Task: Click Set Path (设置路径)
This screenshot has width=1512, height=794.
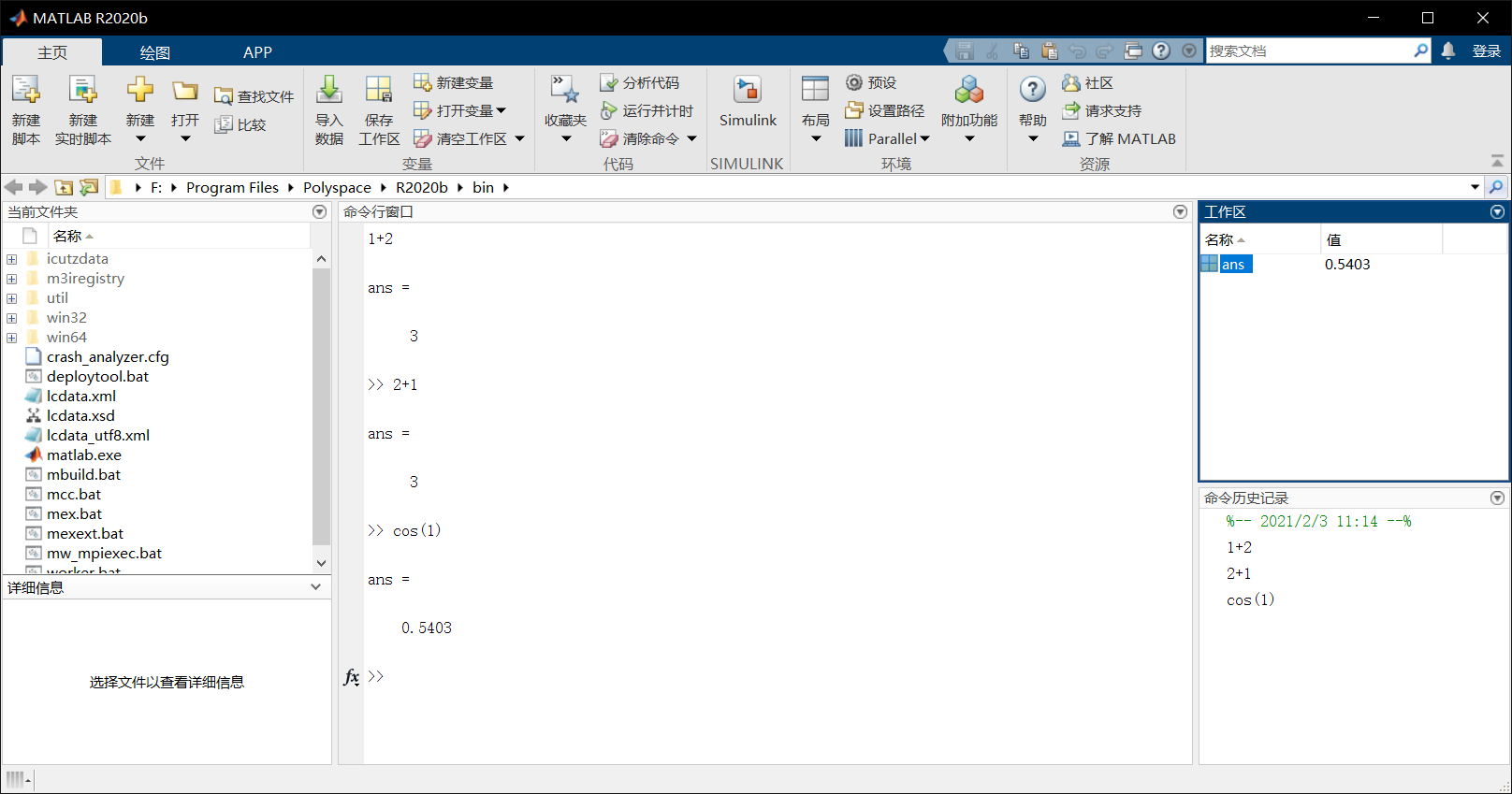Action: click(884, 110)
